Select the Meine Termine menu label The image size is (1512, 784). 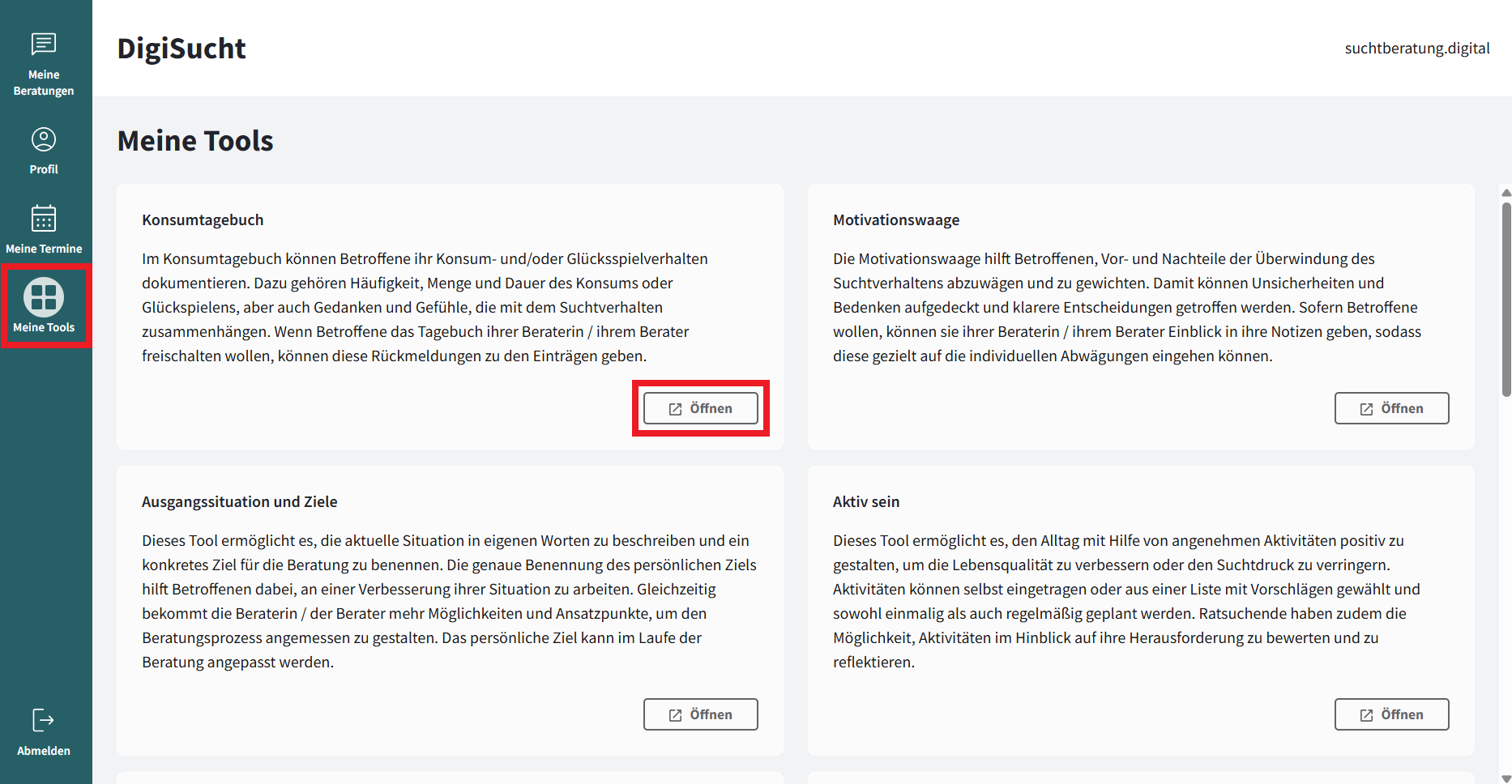pyautogui.click(x=44, y=249)
